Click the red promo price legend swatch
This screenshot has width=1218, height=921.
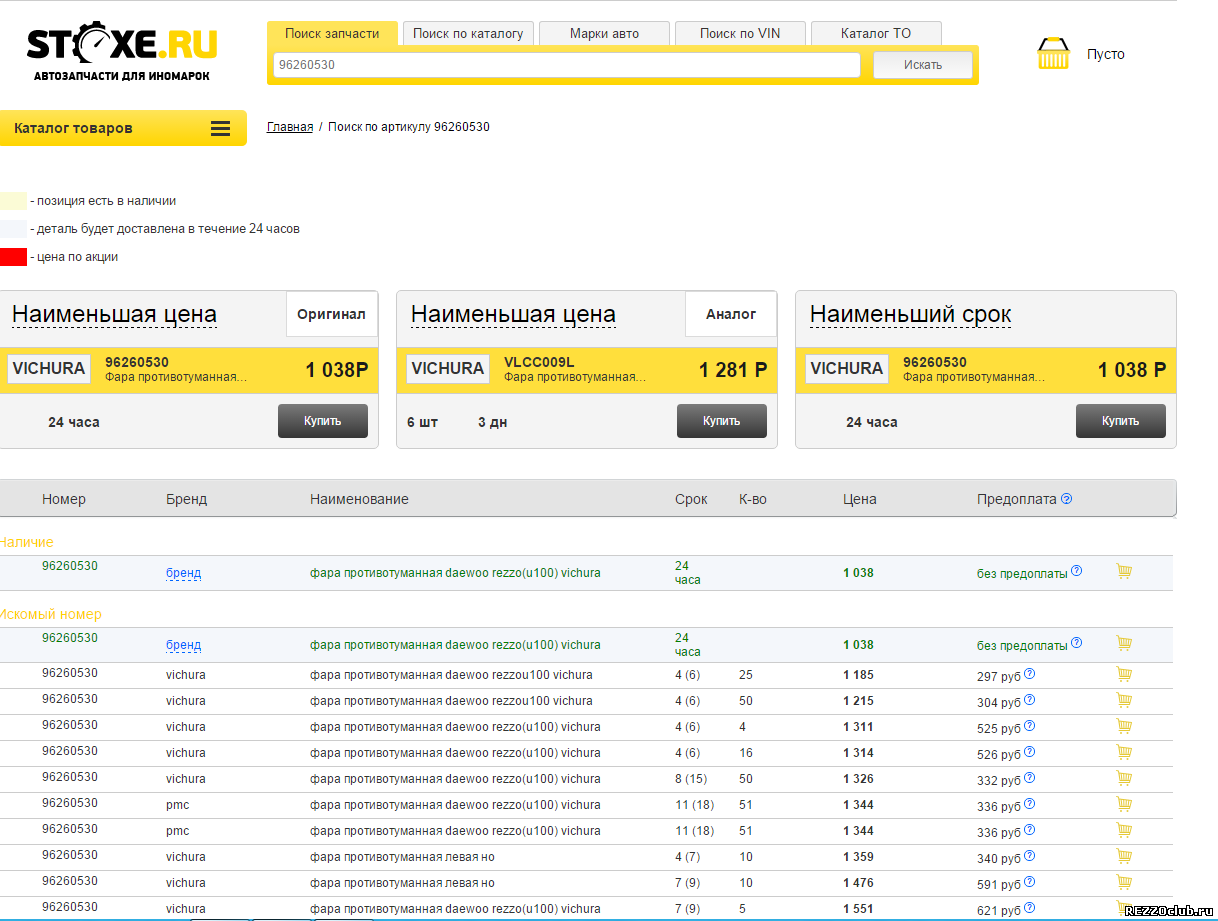[14, 257]
